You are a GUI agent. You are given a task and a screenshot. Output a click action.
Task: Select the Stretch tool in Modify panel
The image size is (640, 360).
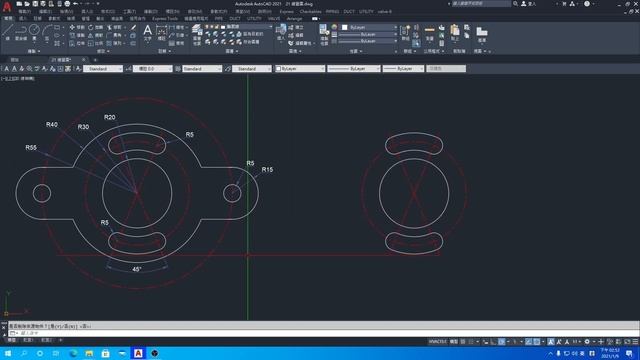pyautogui.click(x=77, y=43)
